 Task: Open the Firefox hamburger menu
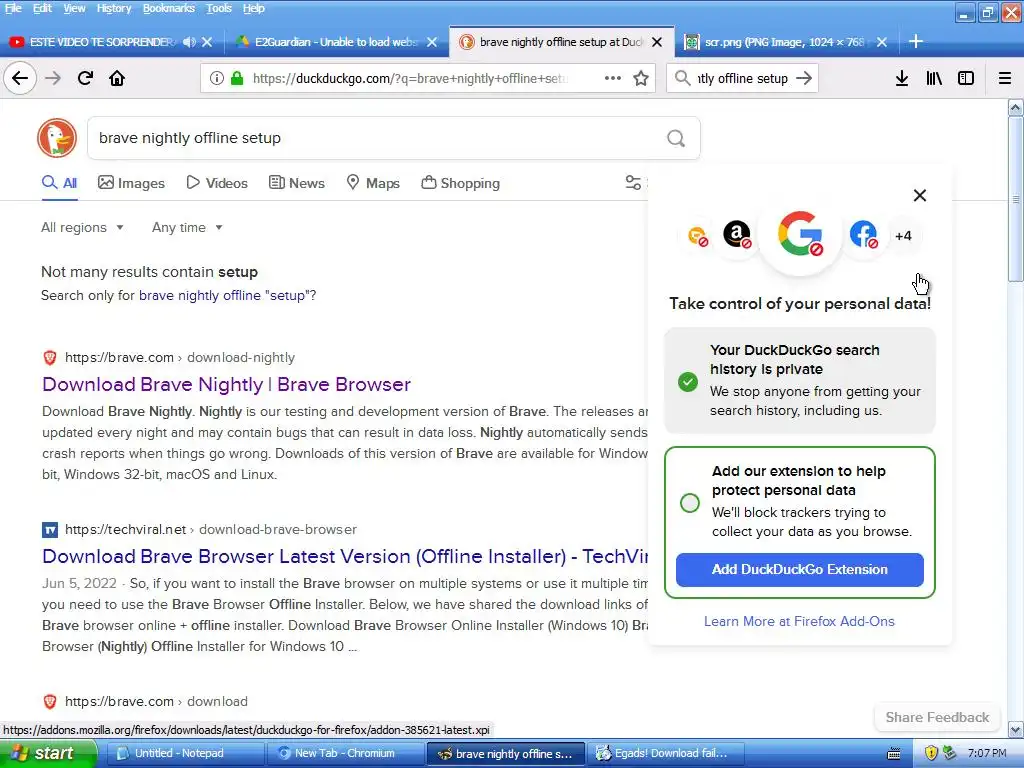point(1004,78)
